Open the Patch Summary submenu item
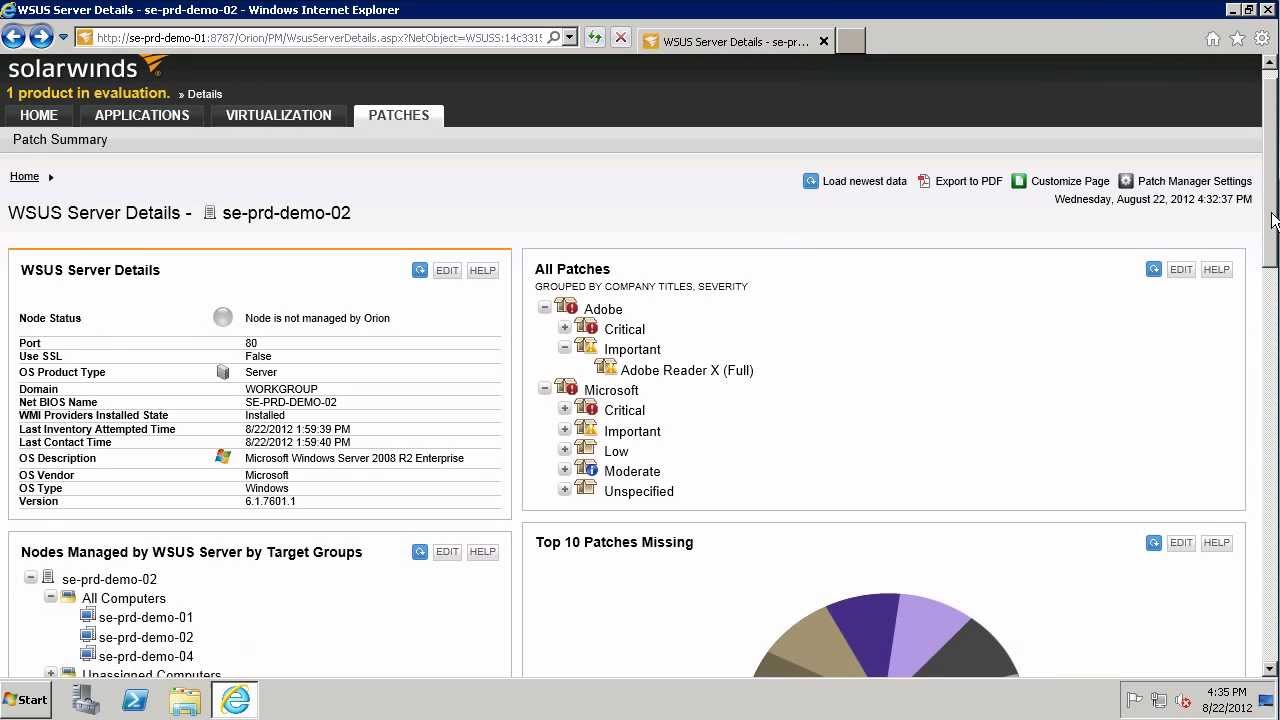 coord(60,140)
